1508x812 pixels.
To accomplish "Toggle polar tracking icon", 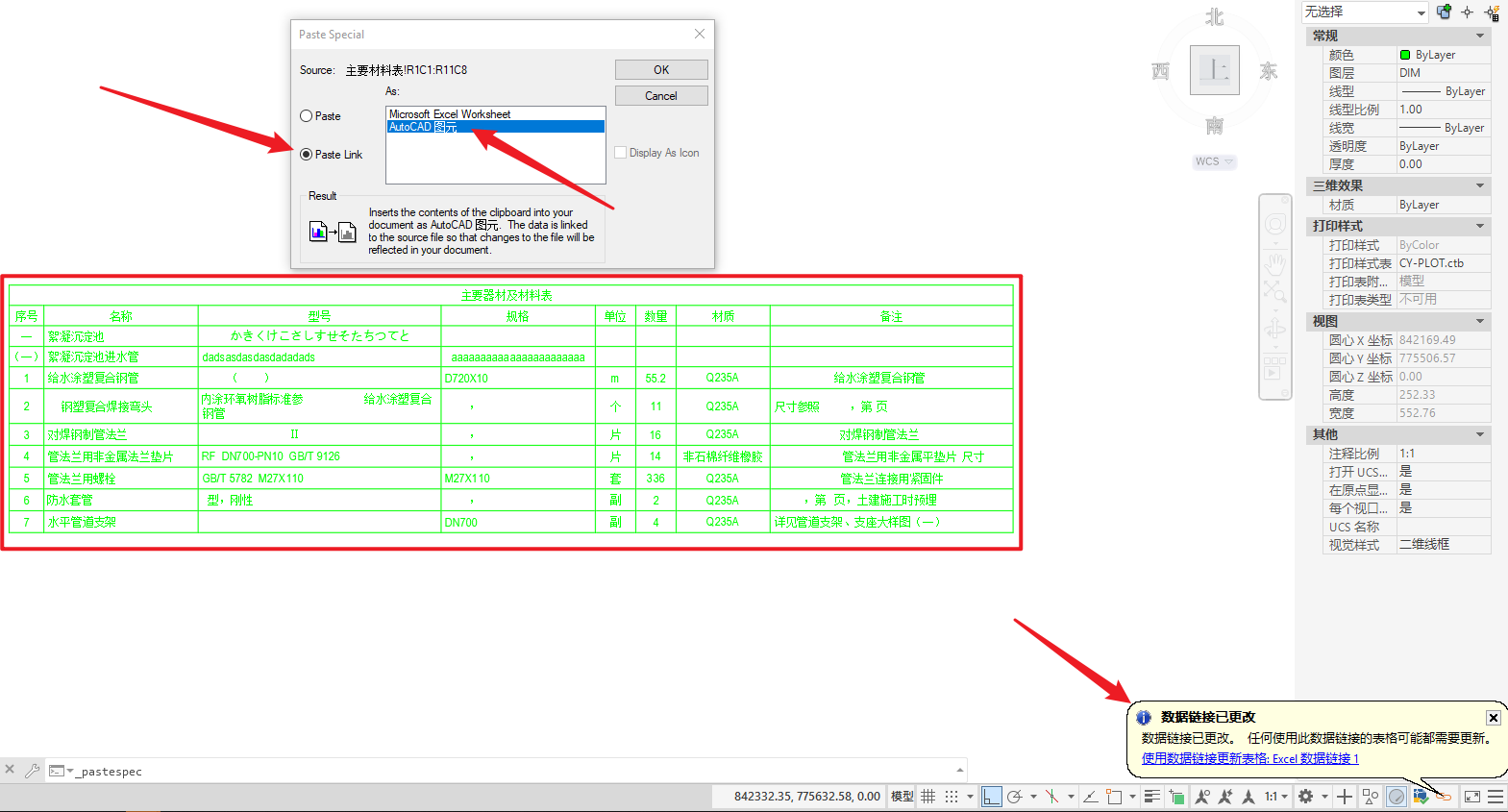I will (1014, 797).
